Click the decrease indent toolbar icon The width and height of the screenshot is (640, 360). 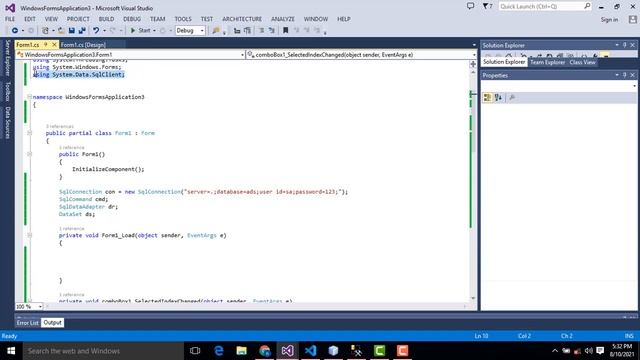click(x=237, y=31)
